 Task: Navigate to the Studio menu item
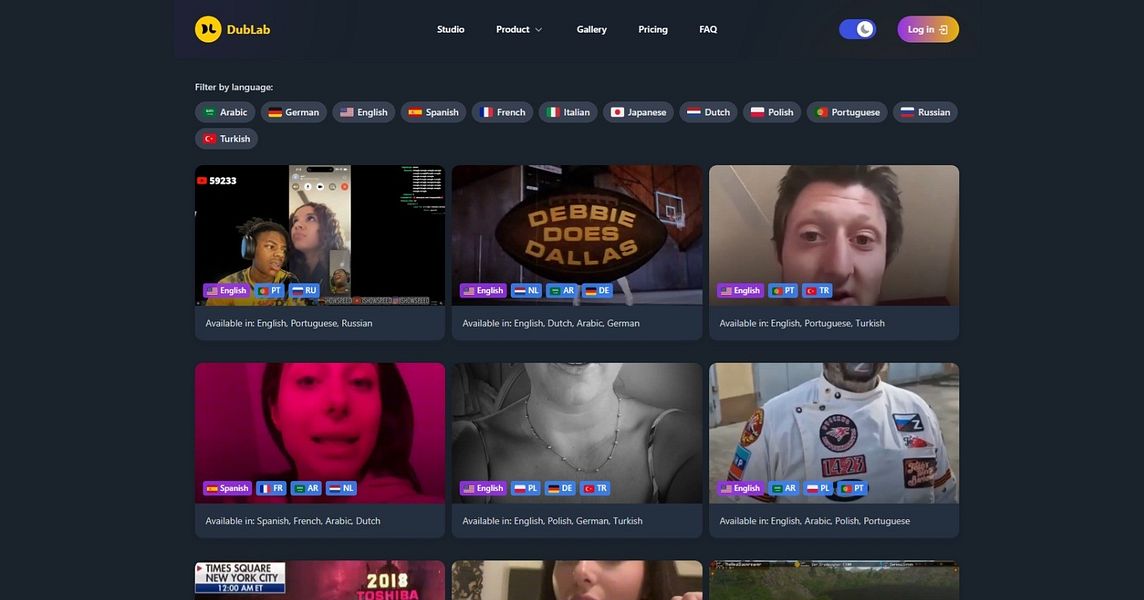pos(450,29)
